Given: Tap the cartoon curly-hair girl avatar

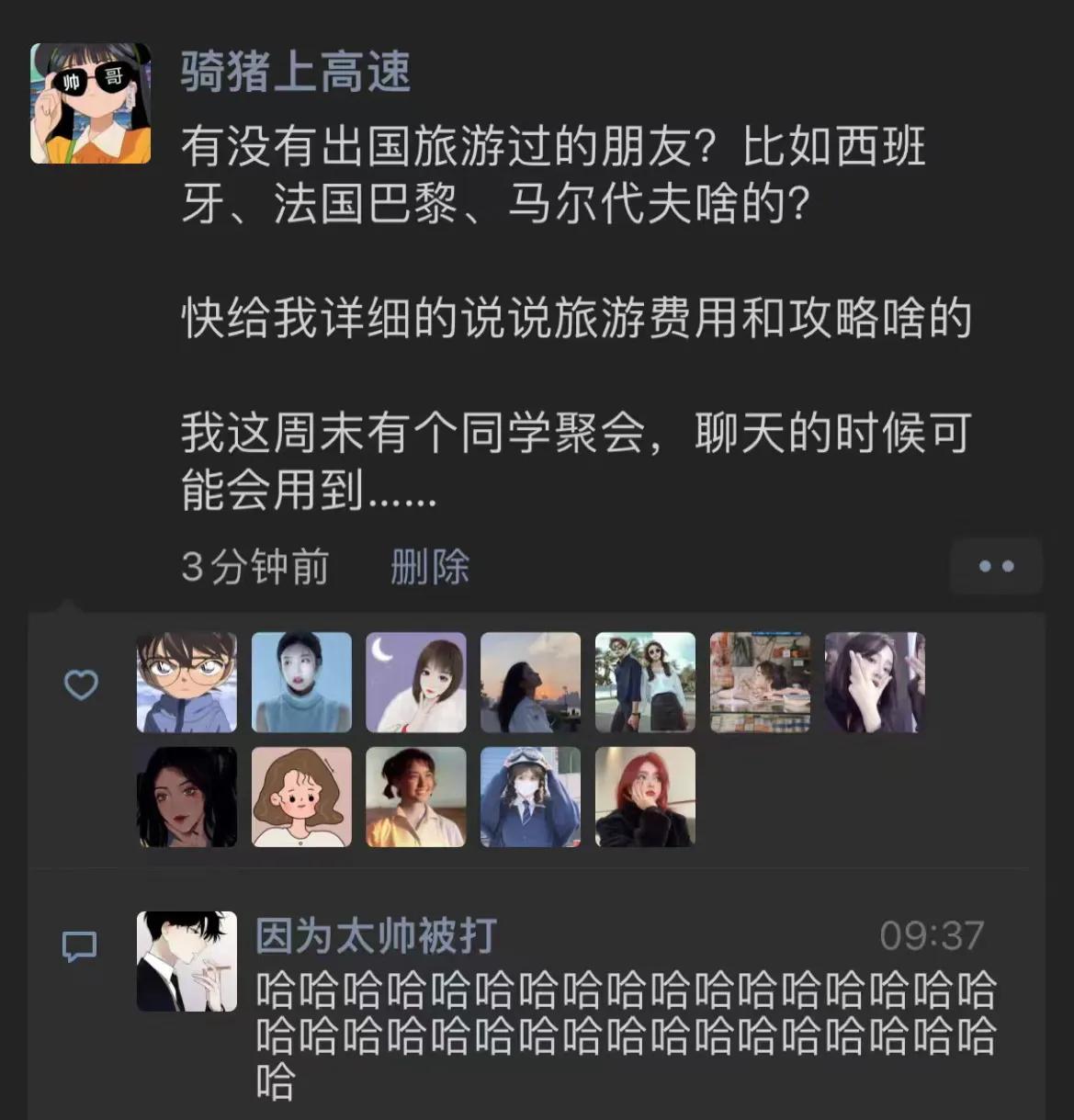Looking at the screenshot, I should [301, 797].
